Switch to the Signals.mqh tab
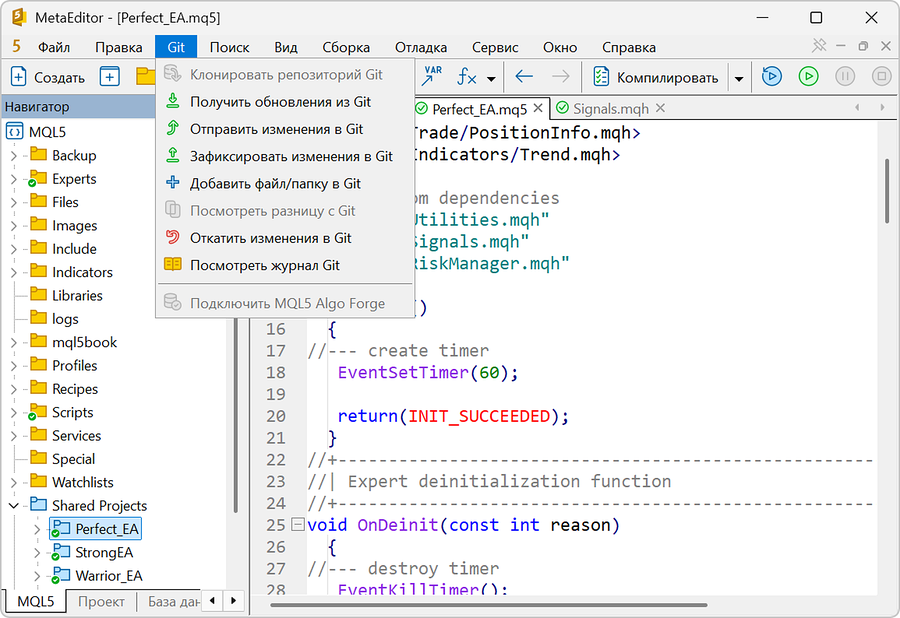Viewport: 900px width, 618px height. [x=611, y=108]
